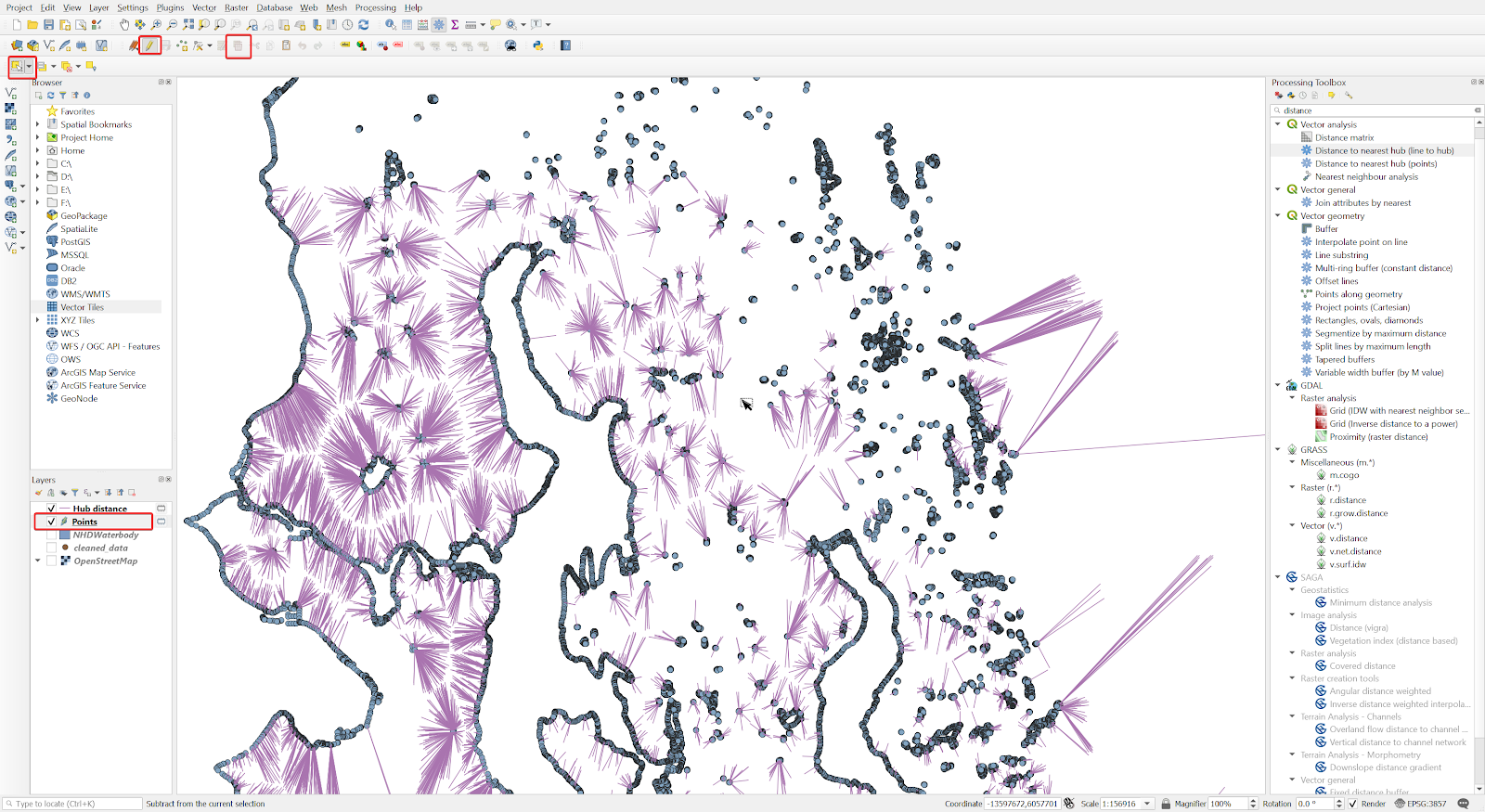Select Join attributes by nearest
The image size is (1485, 812).
pyautogui.click(x=1362, y=202)
